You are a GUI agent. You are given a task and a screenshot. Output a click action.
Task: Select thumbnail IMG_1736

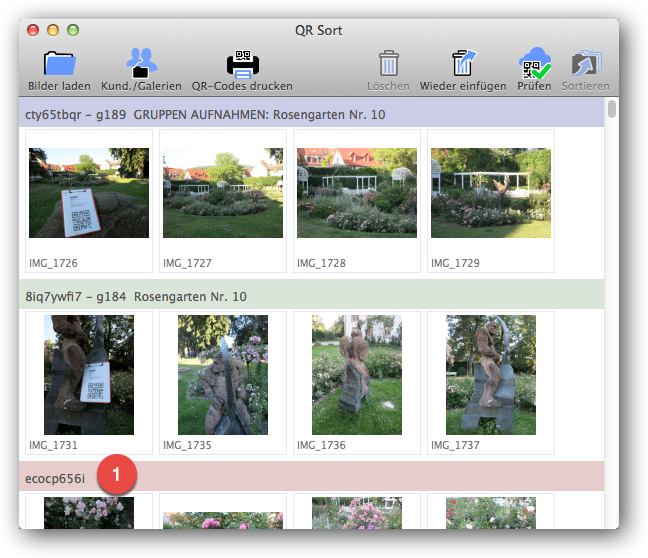[357, 375]
